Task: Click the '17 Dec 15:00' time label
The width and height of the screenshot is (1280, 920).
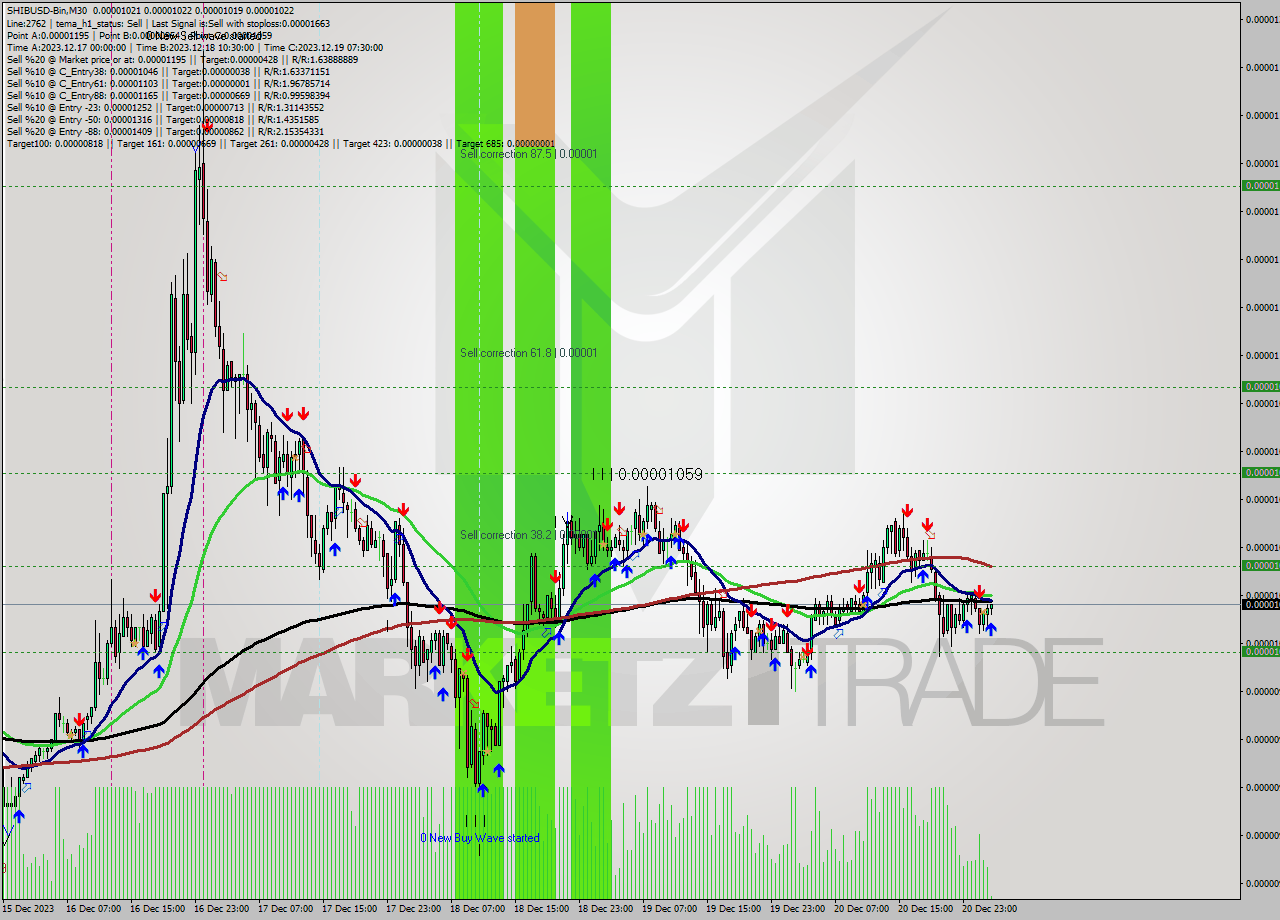Action: tap(349, 909)
